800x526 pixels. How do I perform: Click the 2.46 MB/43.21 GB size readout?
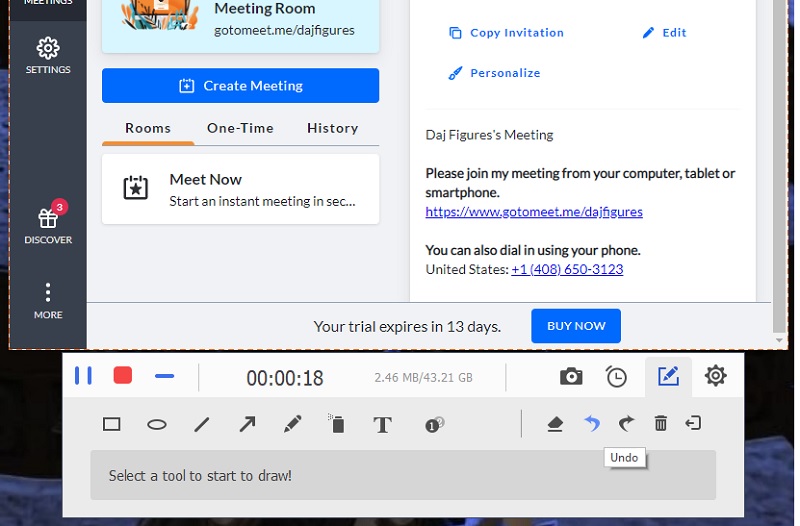pyautogui.click(x=423, y=378)
